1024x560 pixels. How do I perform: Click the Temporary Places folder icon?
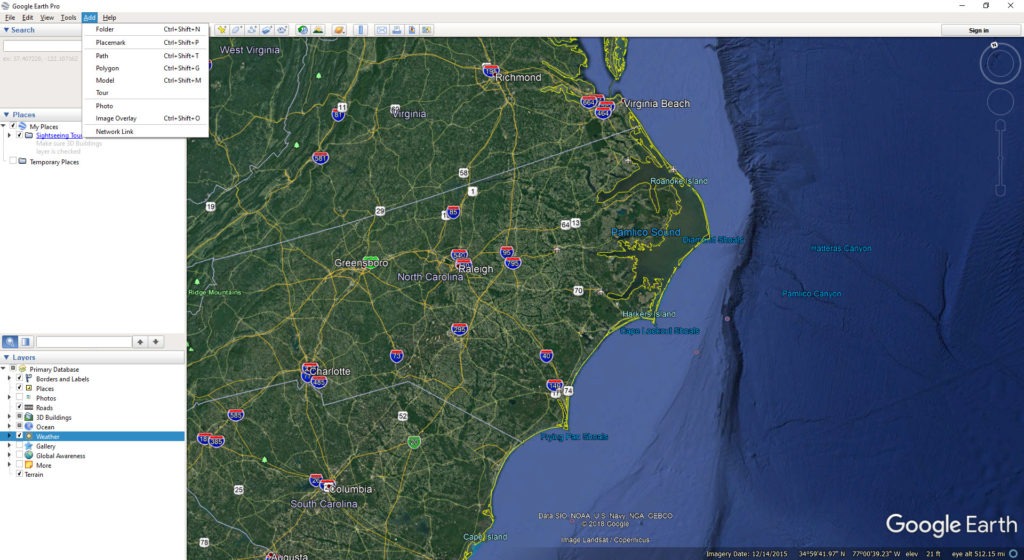23,161
